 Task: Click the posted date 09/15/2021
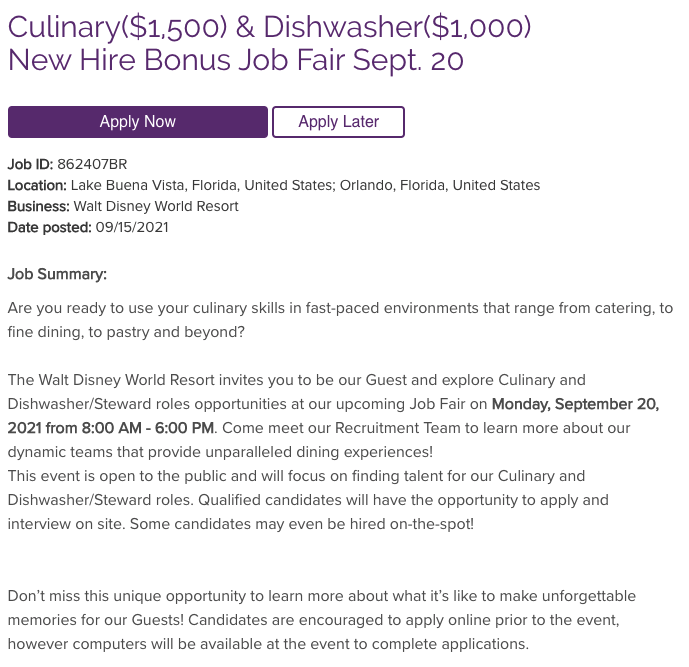(x=132, y=227)
